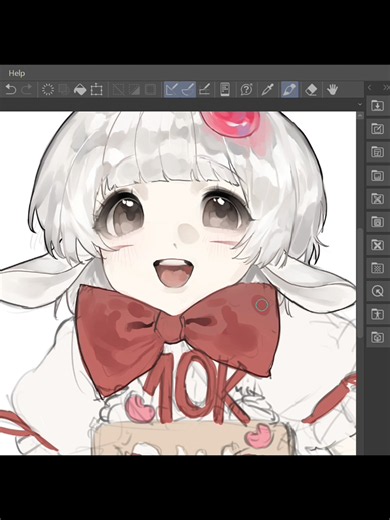Toggle Snap to Grid
Screen dimensions: 390x520
(204, 89)
